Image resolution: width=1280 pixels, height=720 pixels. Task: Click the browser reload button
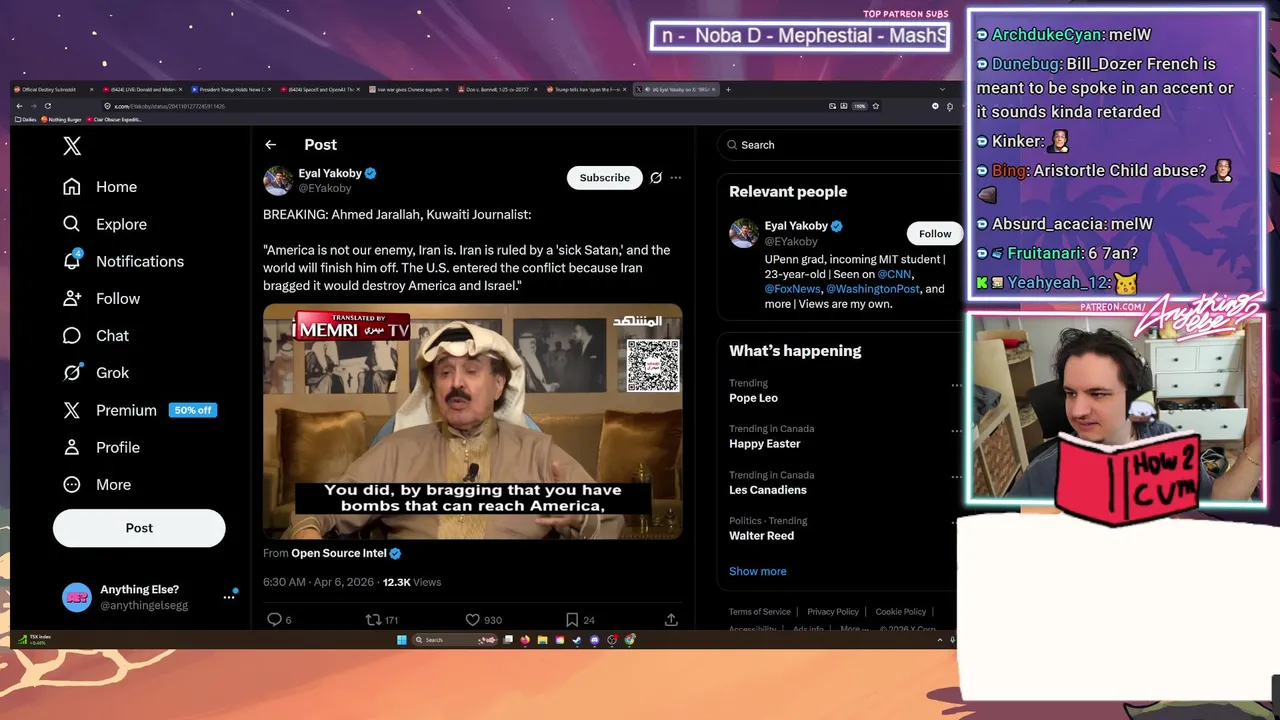point(47,106)
